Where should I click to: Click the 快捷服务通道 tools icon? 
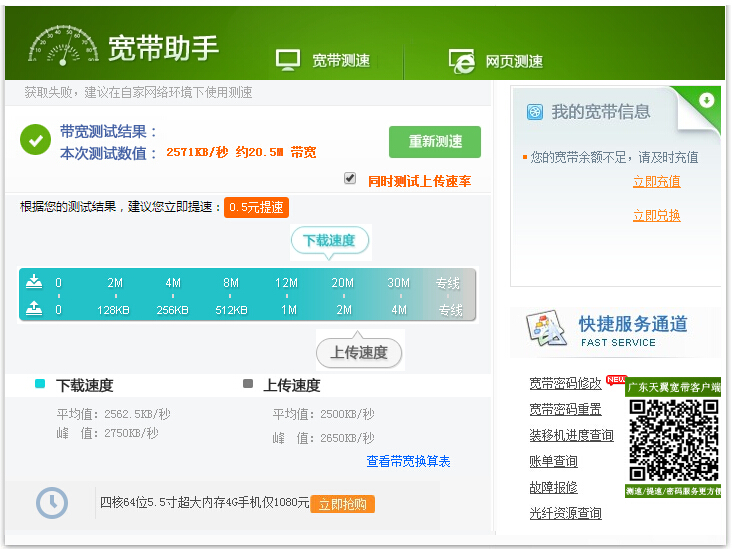546,328
